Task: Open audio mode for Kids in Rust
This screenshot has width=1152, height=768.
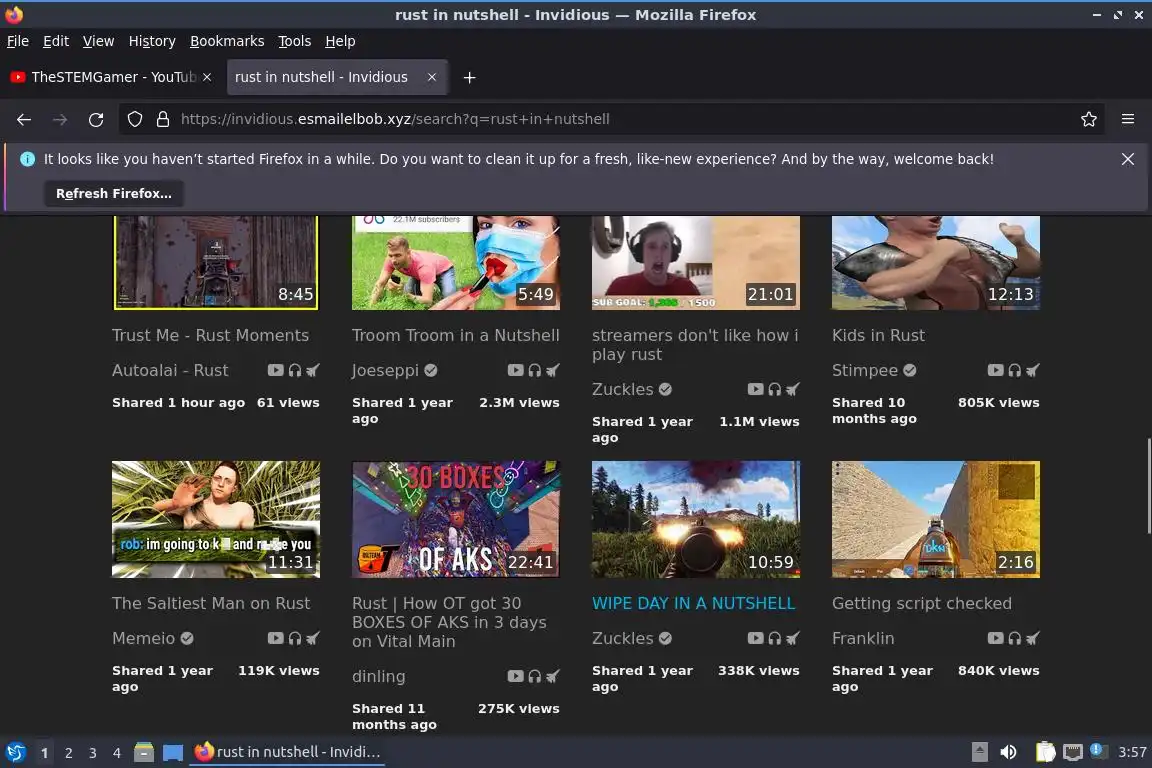Action: point(1015,370)
